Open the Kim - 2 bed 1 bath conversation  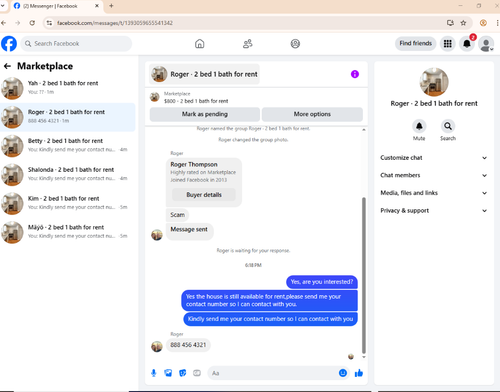pyautogui.click(x=68, y=203)
